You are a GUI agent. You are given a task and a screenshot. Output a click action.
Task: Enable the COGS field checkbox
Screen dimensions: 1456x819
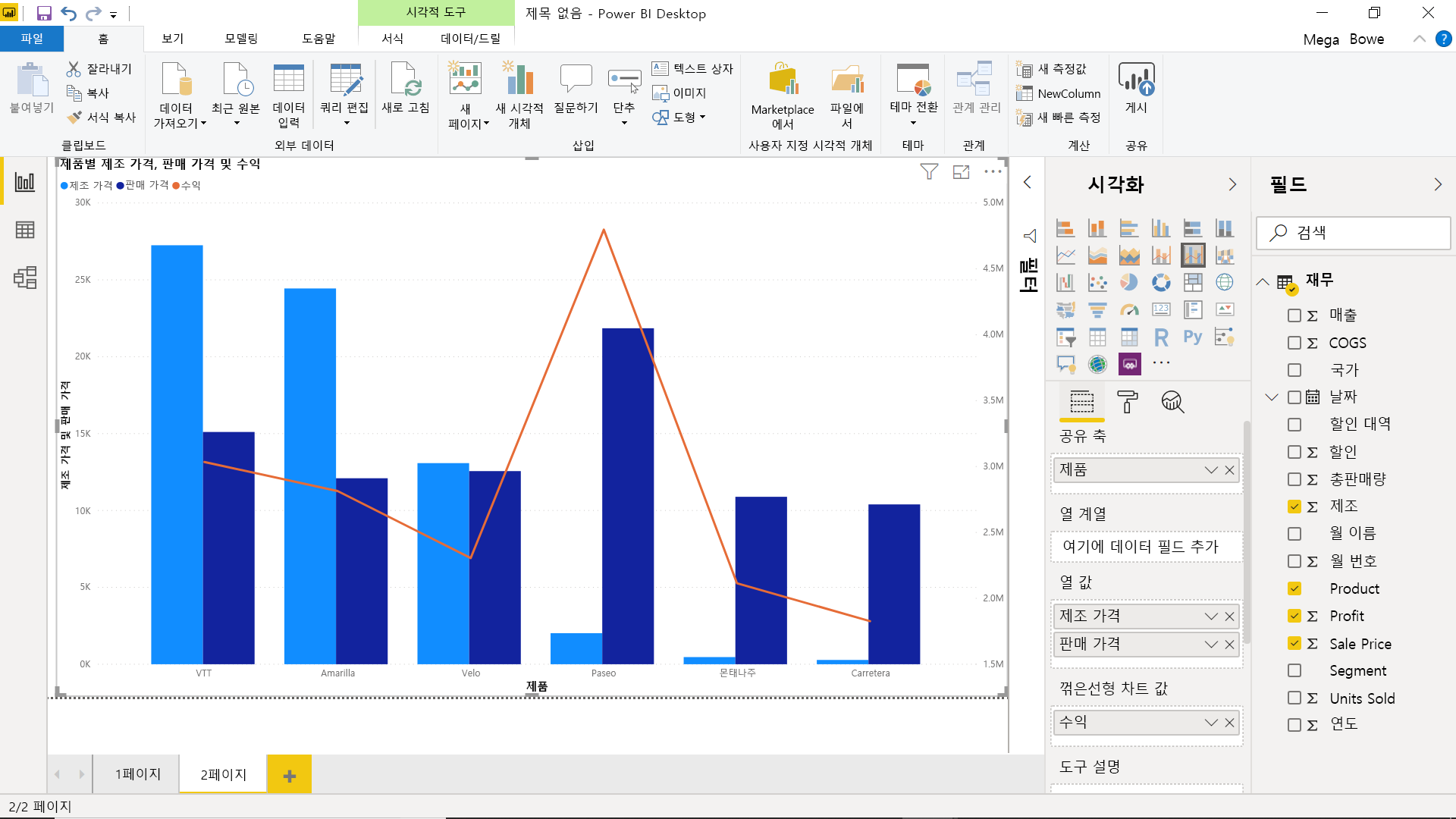1294,343
